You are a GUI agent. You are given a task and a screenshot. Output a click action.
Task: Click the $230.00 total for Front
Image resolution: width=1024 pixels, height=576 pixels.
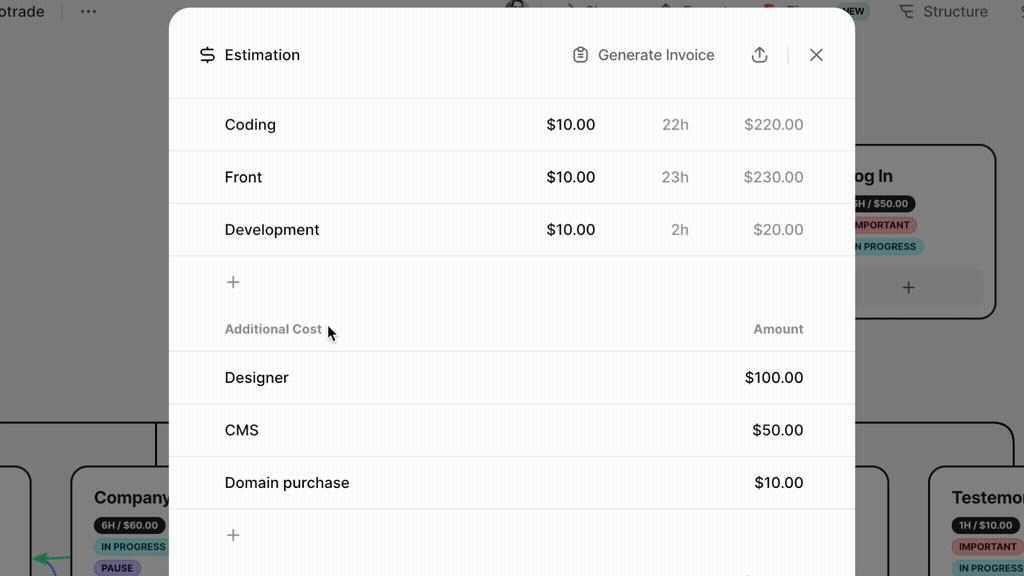(x=774, y=177)
